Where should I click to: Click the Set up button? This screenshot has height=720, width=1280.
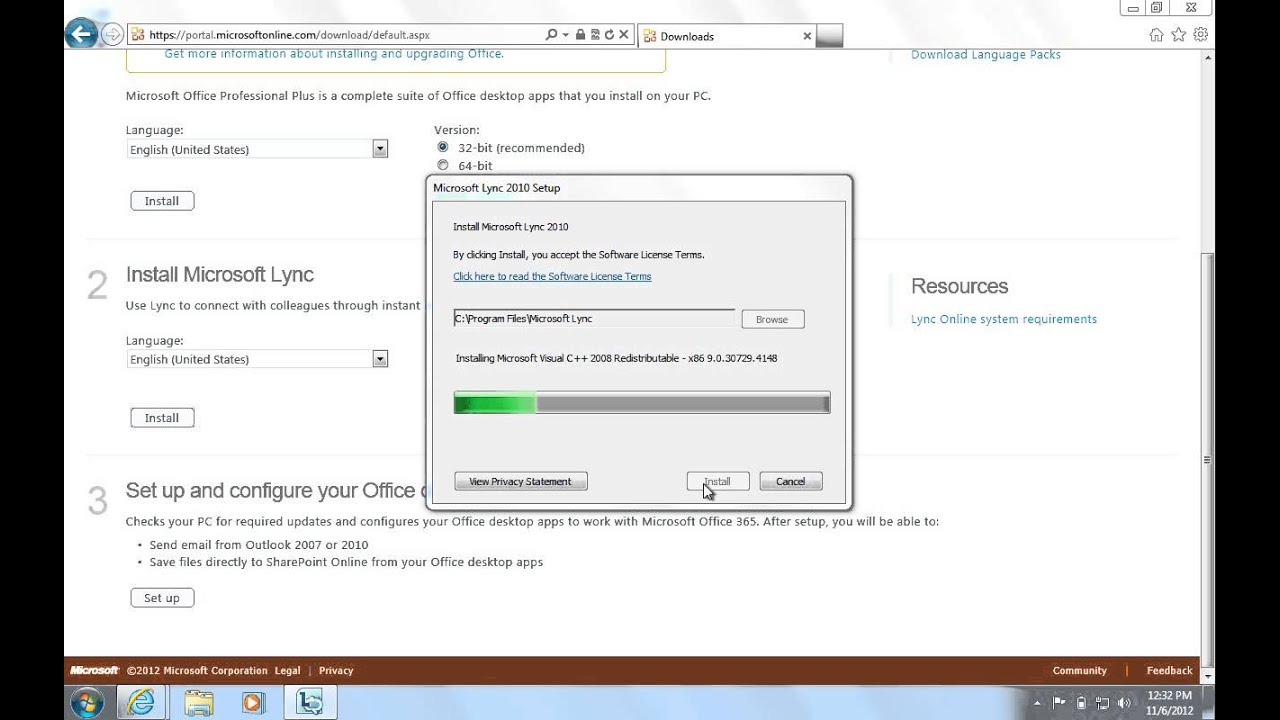pos(162,598)
